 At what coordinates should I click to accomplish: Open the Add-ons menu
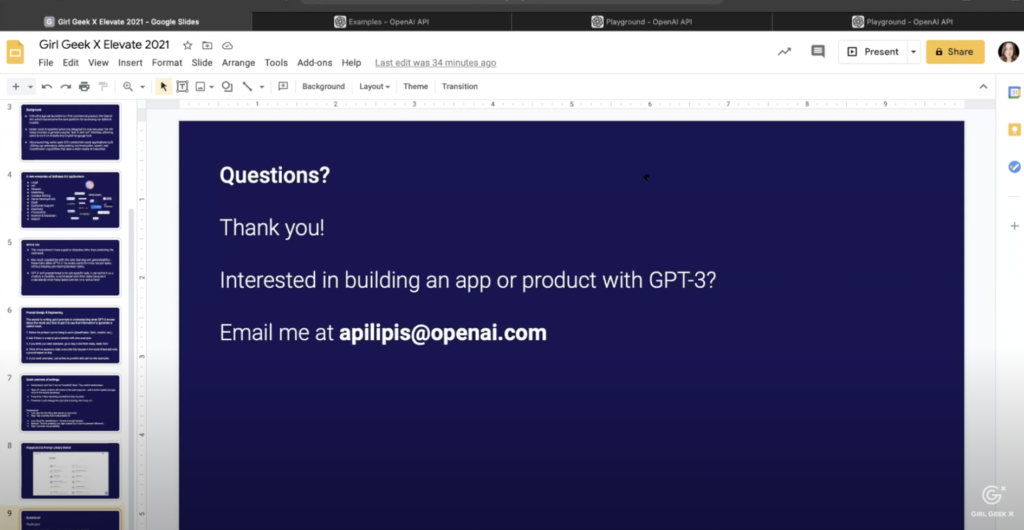coord(315,63)
